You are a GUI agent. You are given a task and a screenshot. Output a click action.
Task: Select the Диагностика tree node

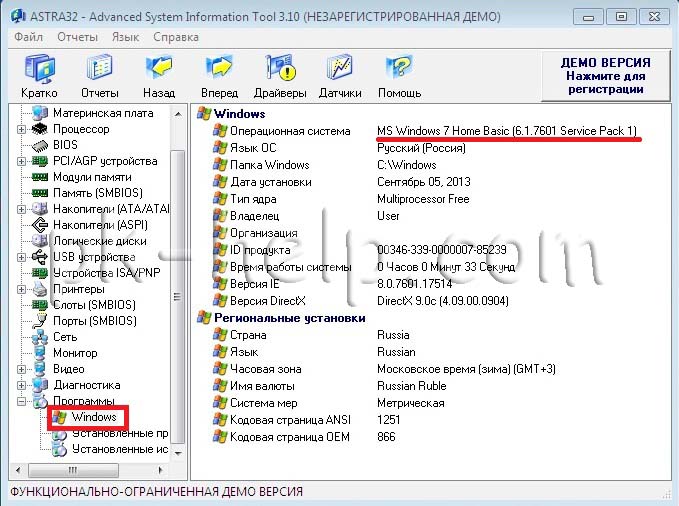pos(87,385)
